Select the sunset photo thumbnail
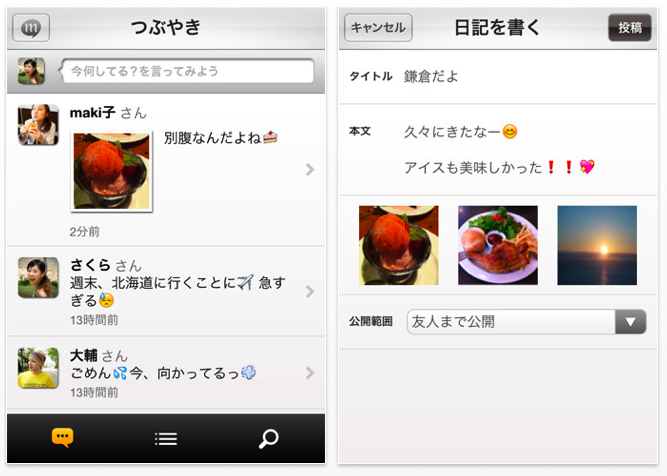 597,245
